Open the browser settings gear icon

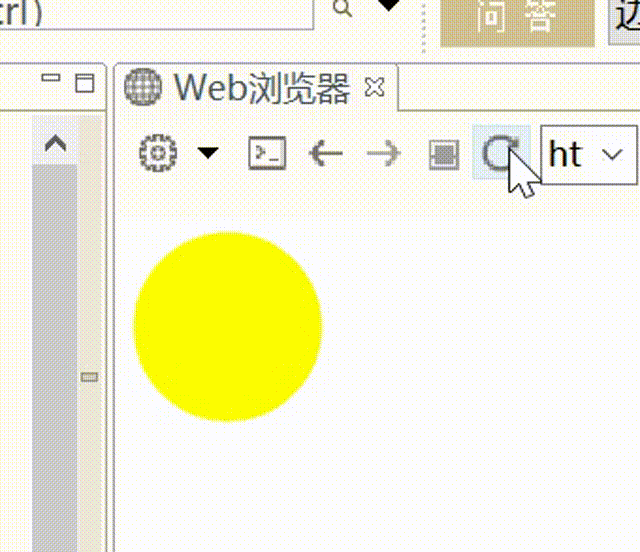pos(158,153)
